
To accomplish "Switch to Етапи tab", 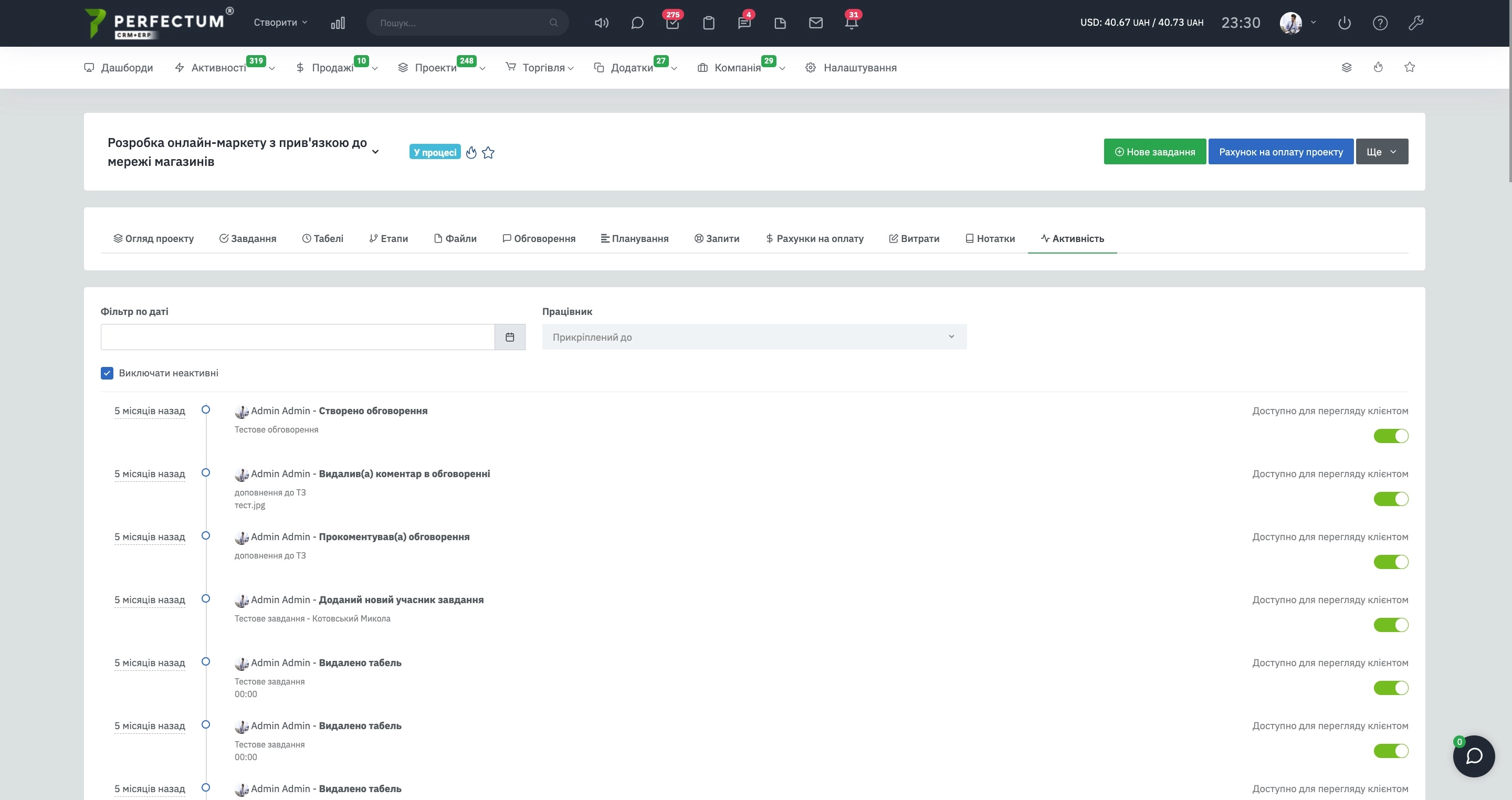I will pos(388,238).
